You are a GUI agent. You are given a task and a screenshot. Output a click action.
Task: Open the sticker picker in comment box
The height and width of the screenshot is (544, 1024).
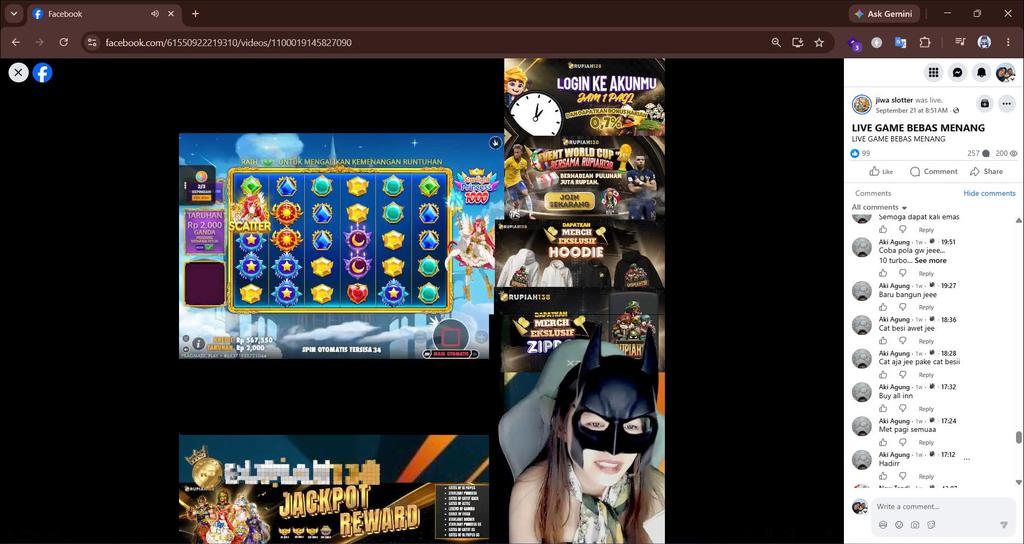click(931, 525)
